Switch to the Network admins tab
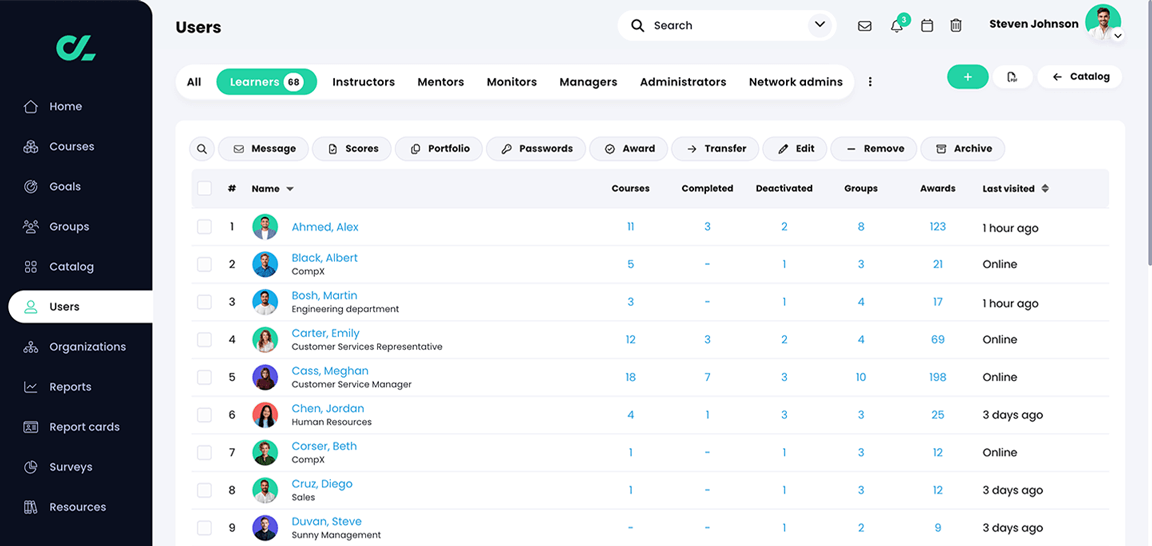Image resolution: width=1152 pixels, height=546 pixels. coord(796,82)
